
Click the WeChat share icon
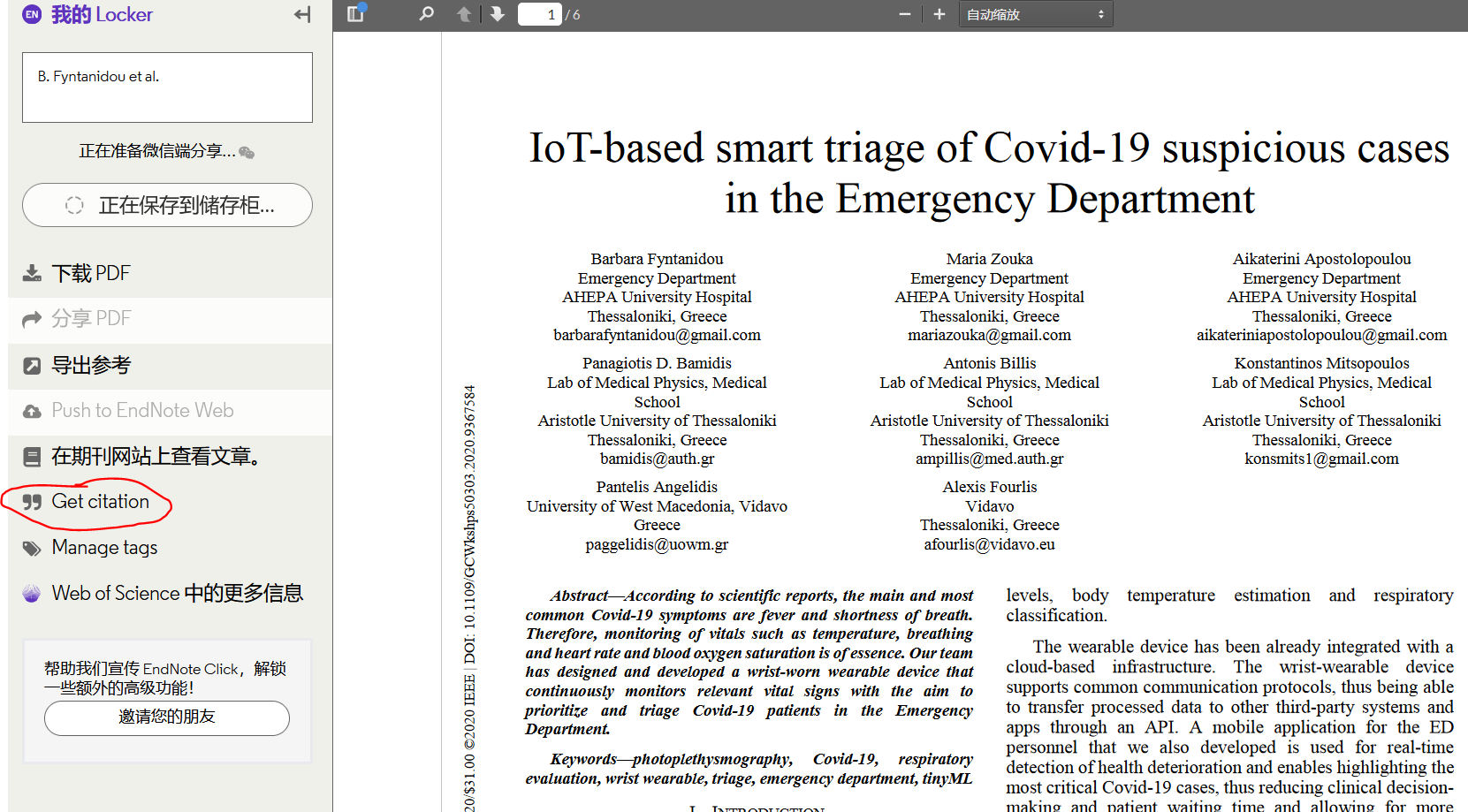(x=247, y=153)
